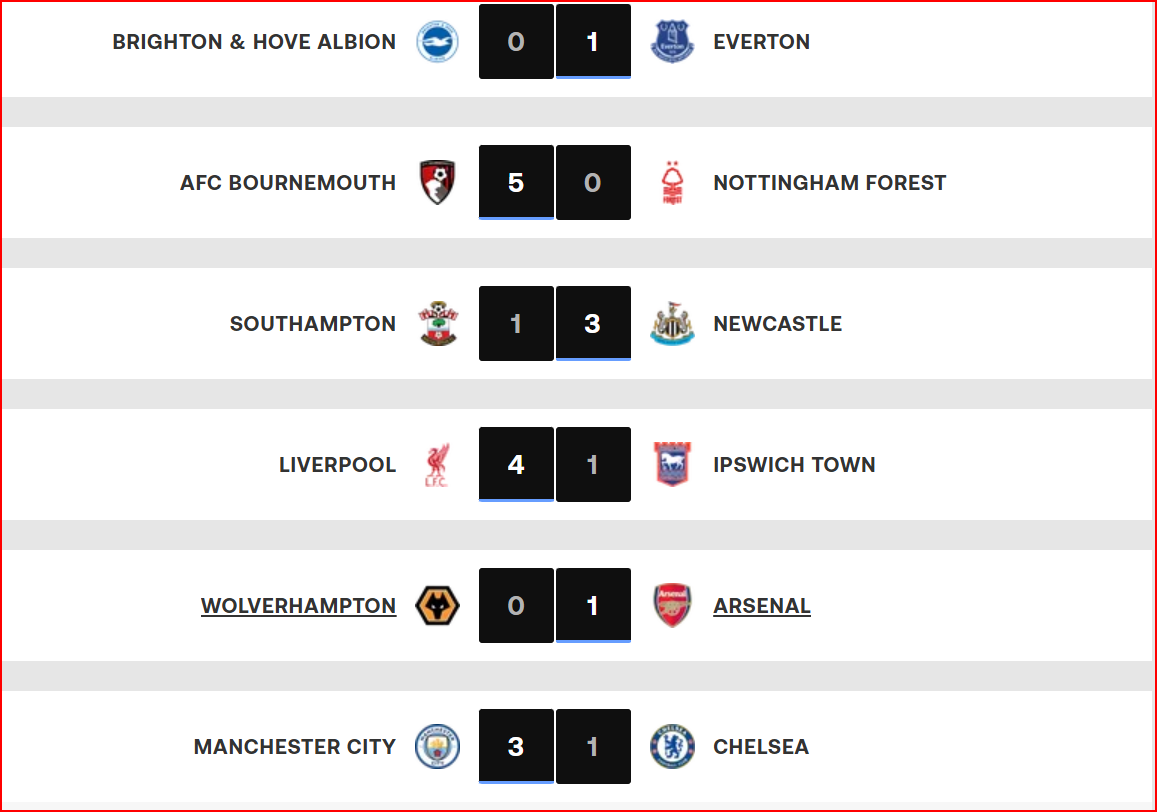This screenshot has width=1157, height=812.
Task: Select Liverpool's score box showing 4
Action: click(x=516, y=465)
